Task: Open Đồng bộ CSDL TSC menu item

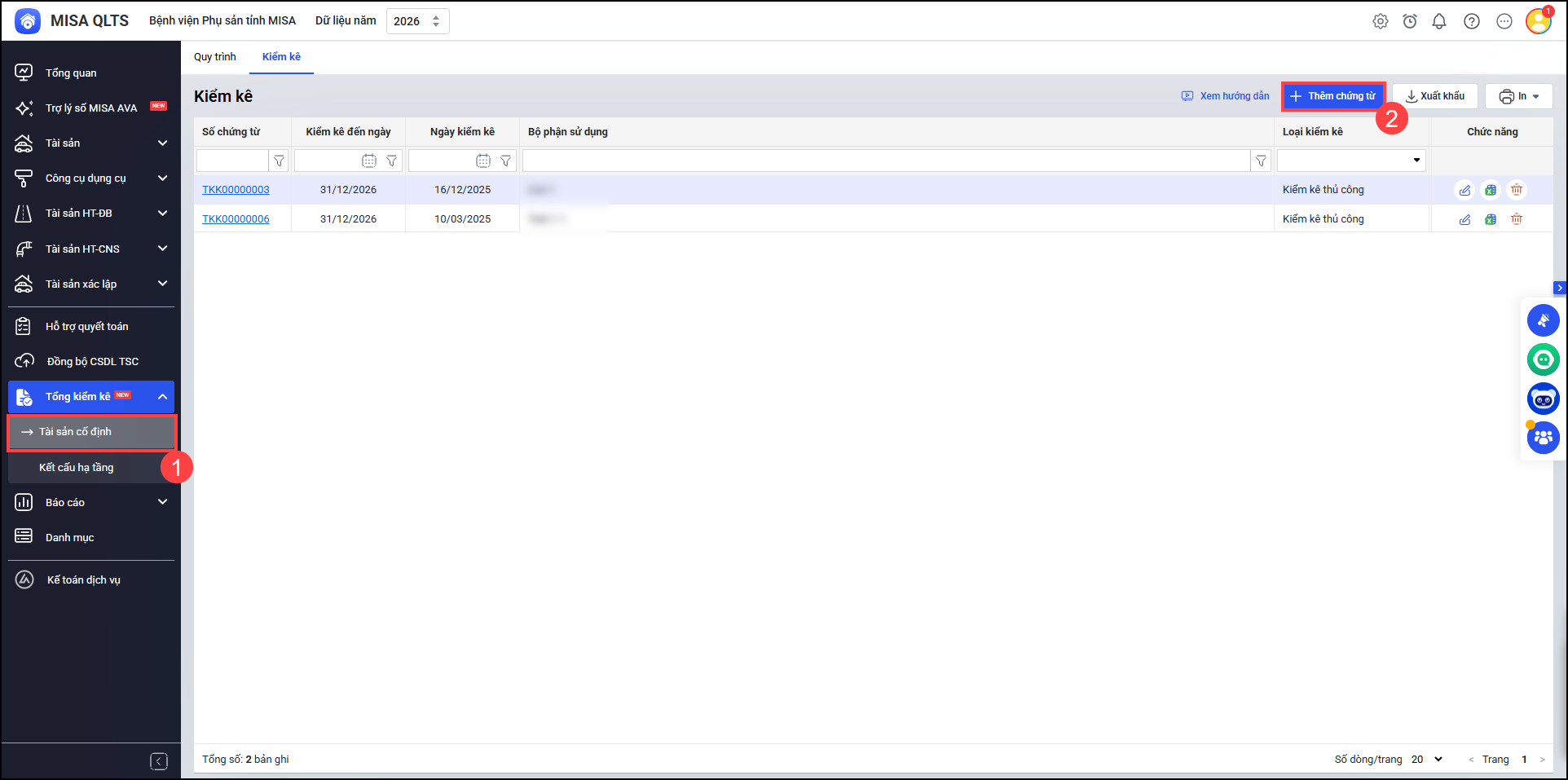Action: click(x=91, y=362)
